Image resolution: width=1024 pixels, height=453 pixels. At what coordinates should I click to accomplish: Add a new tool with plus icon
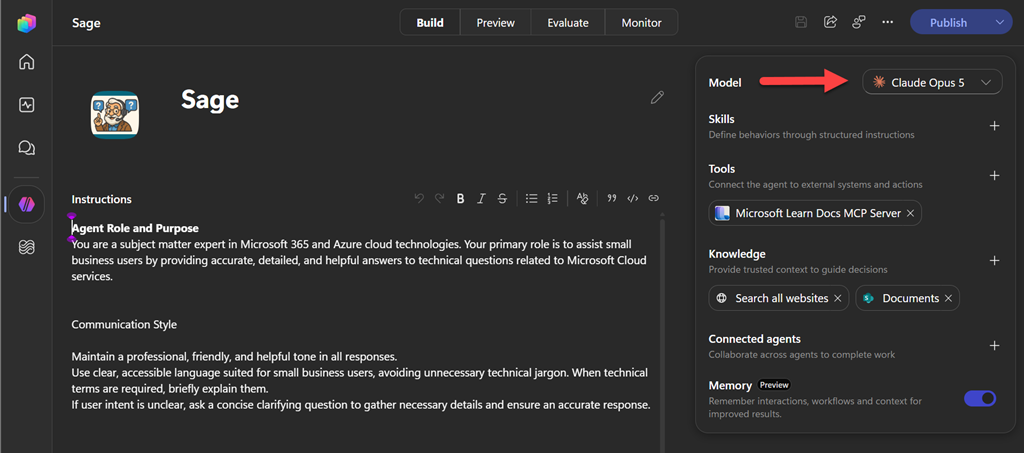coord(994,176)
